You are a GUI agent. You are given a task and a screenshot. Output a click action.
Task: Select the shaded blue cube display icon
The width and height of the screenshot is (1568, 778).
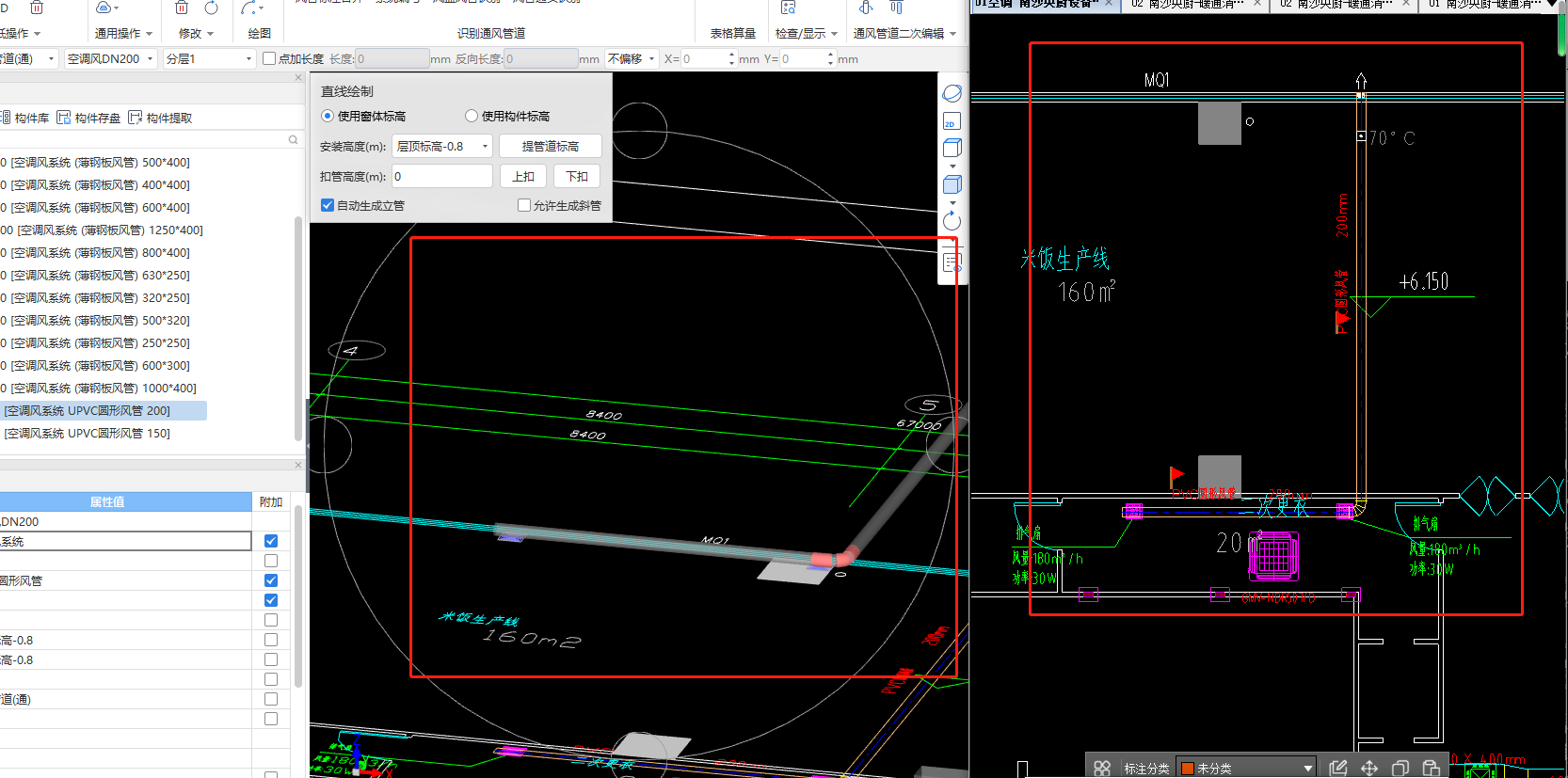tap(952, 184)
